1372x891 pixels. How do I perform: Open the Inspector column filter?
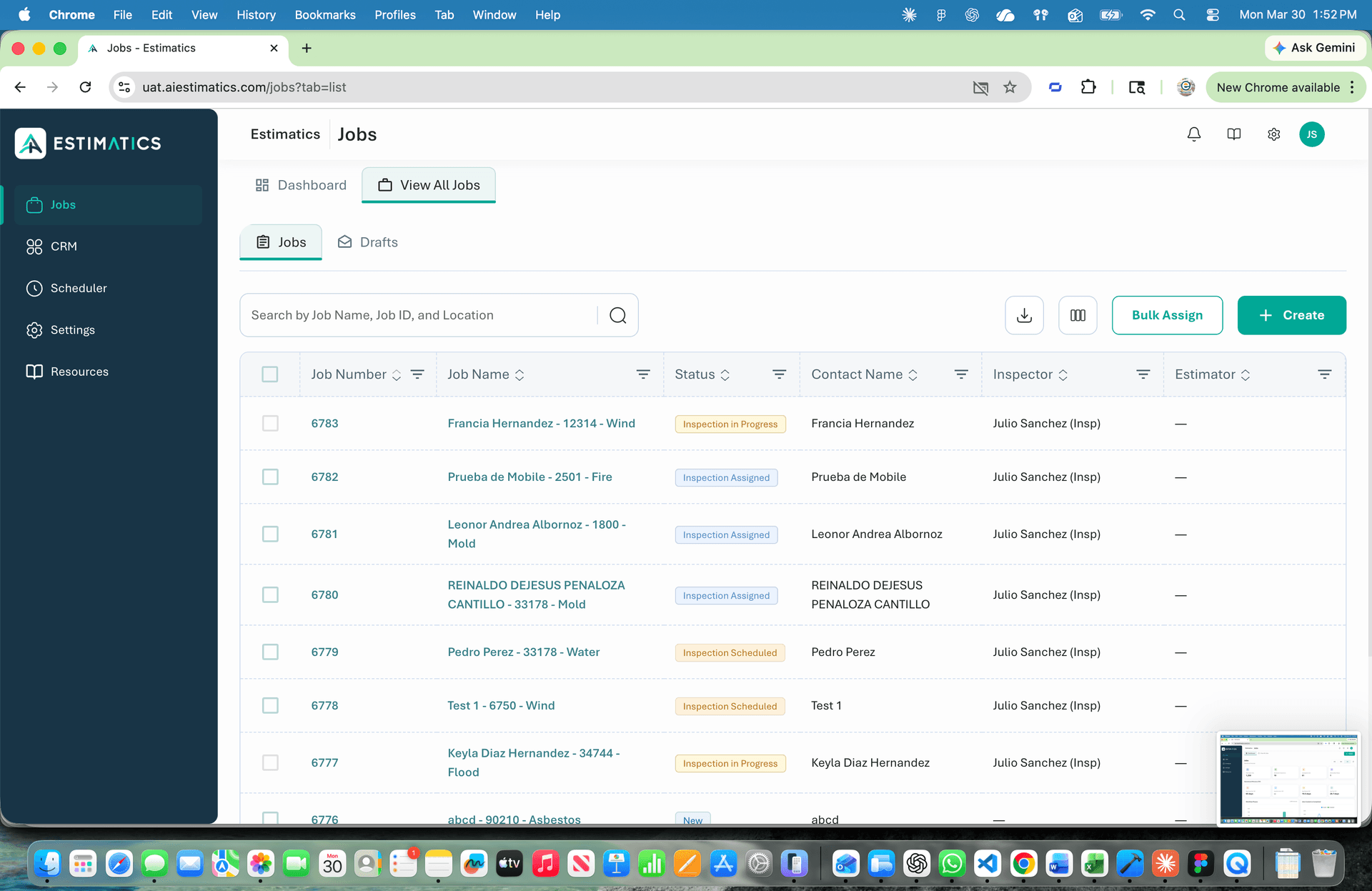tap(1143, 374)
